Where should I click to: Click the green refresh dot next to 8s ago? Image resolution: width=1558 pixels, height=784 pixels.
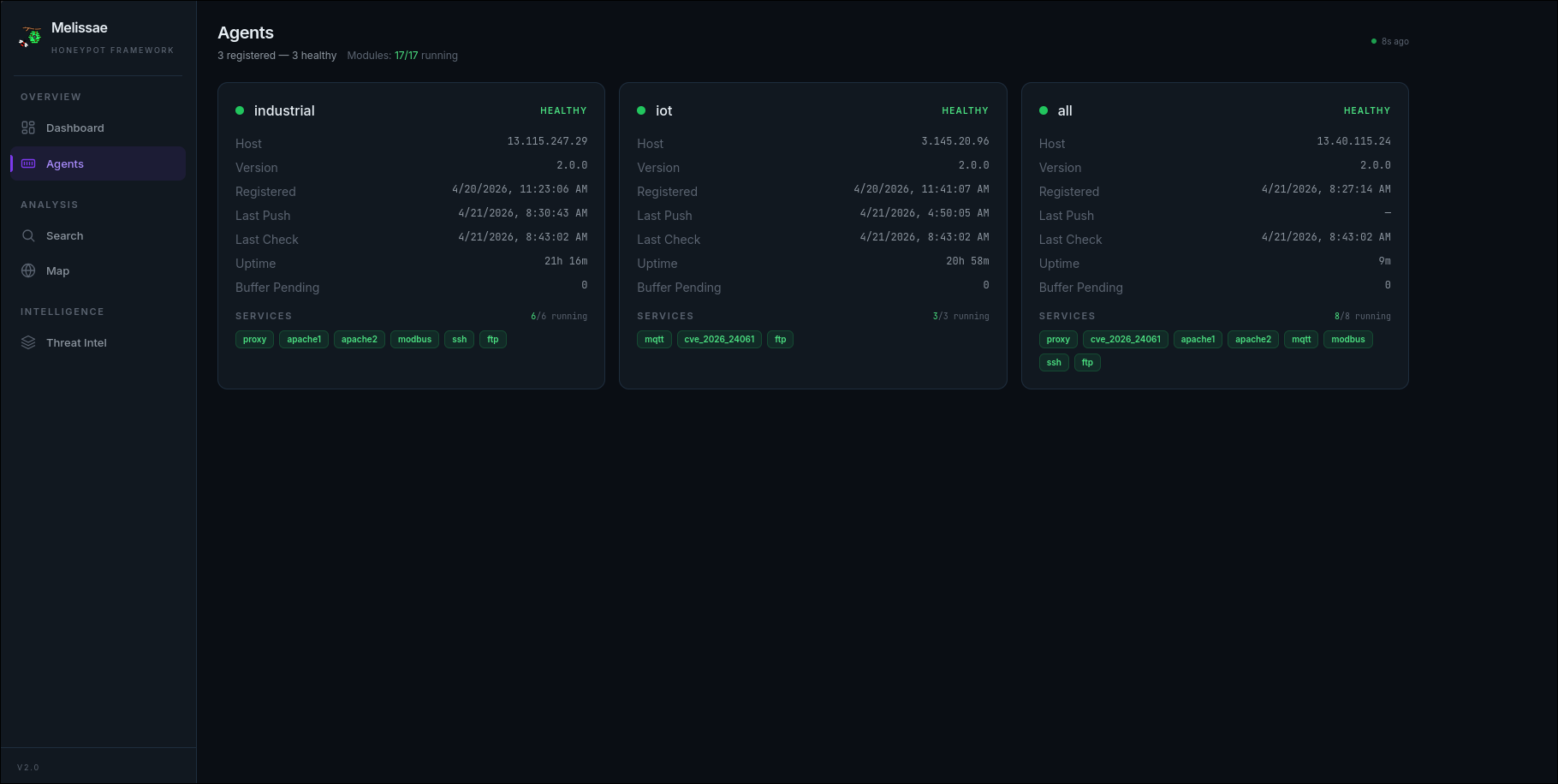[1374, 41]
